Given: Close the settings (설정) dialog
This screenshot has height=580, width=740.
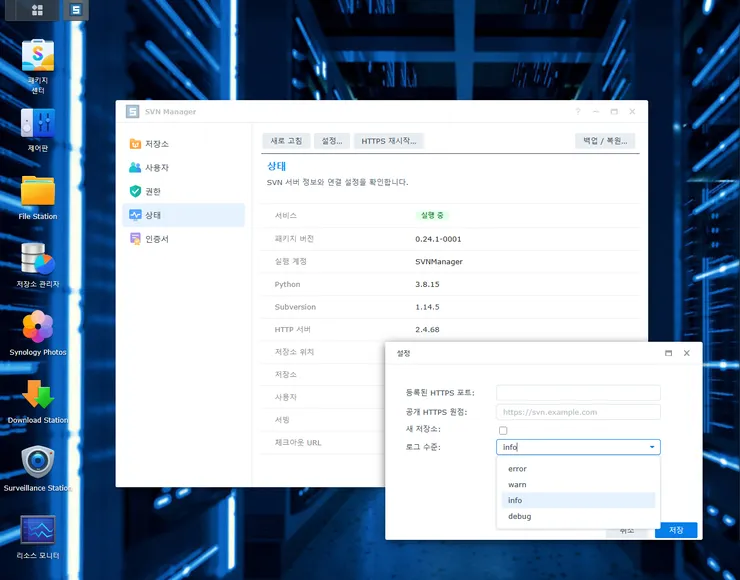Looking at the screenshot, I should coord(687,353).
